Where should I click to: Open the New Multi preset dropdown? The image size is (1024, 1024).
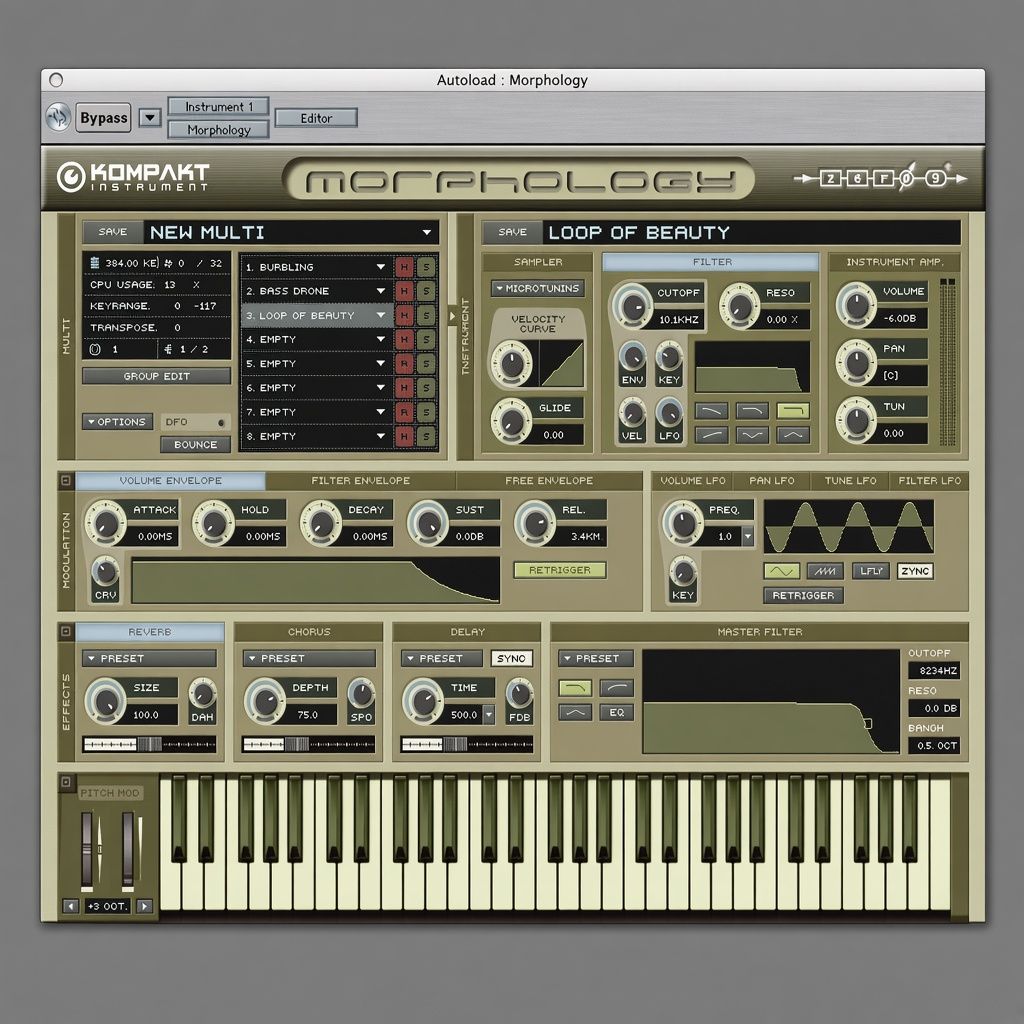tap(426, 232)
